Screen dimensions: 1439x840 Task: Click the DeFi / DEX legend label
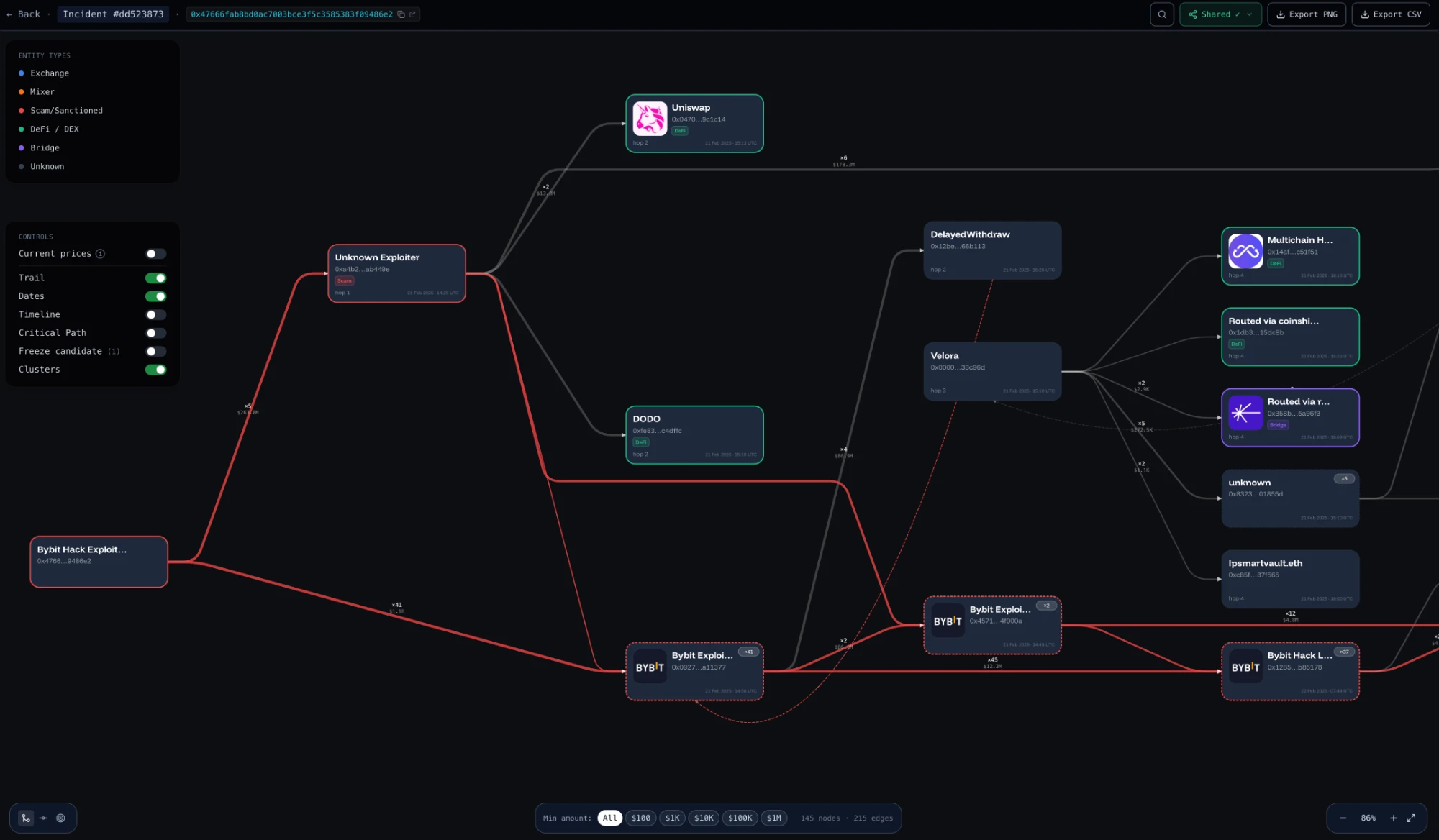[55, 129]
